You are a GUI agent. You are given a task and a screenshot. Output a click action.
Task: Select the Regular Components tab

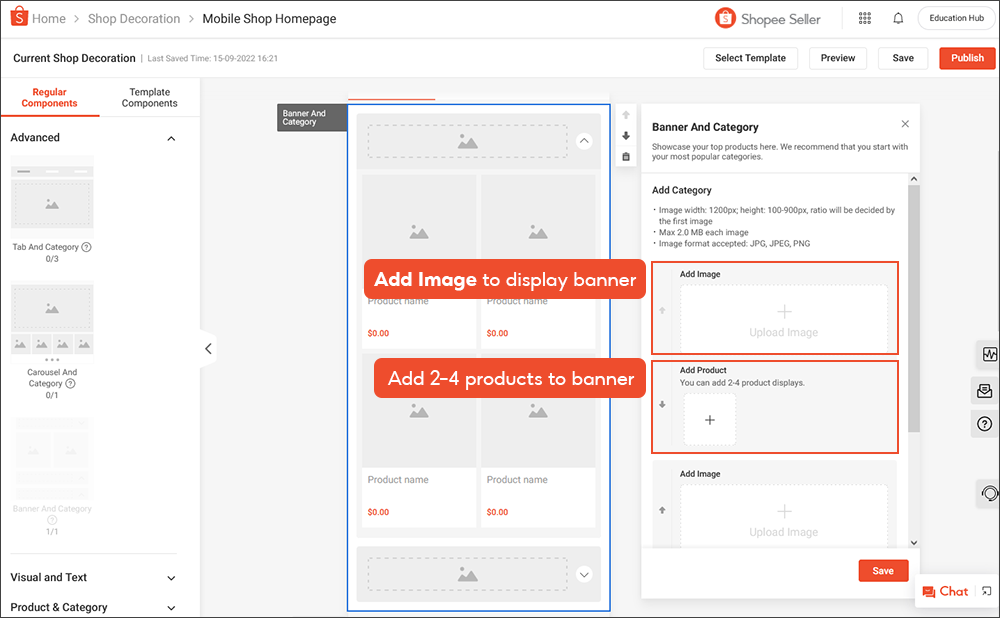coord(49,97)
